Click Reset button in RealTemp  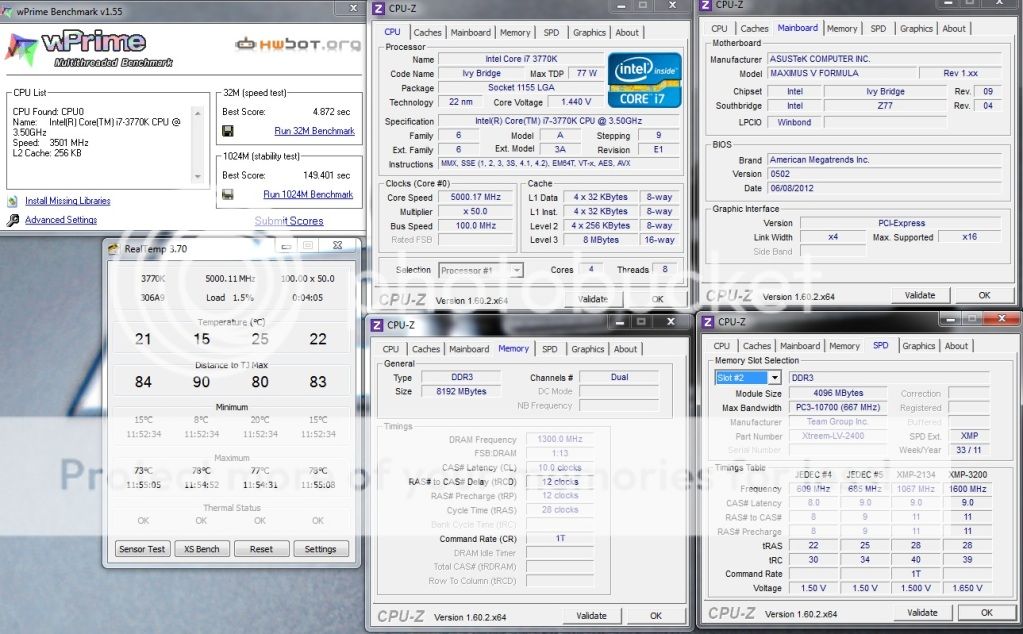(261, 549)
